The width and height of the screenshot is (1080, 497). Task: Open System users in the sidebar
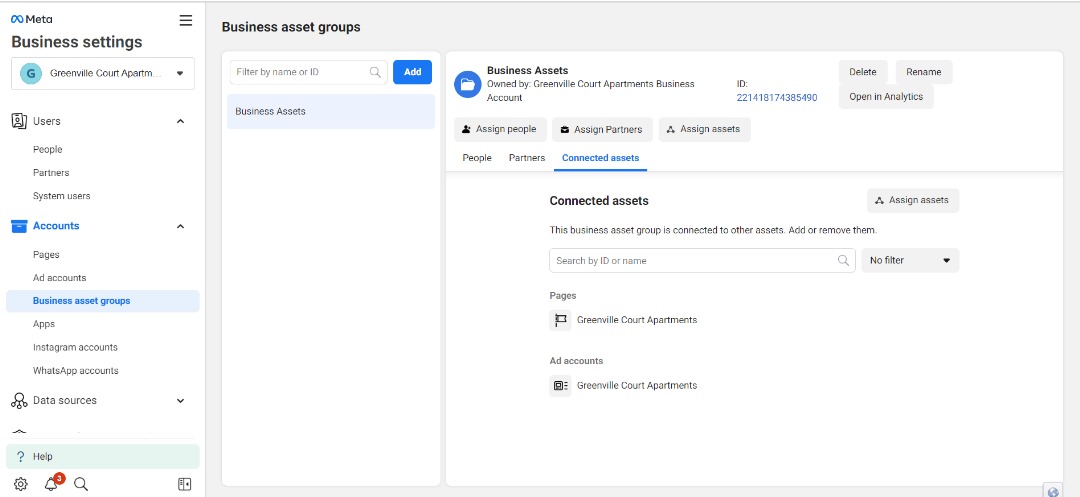tap(61, 196)
